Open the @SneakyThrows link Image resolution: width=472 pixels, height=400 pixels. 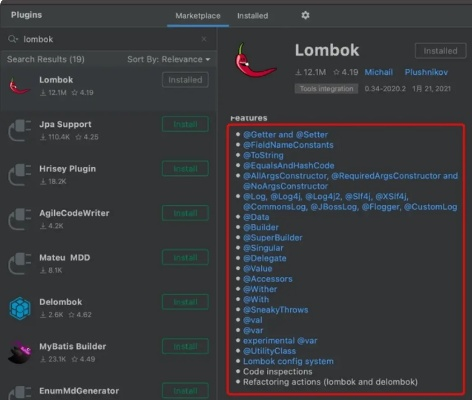pos(275,310)
